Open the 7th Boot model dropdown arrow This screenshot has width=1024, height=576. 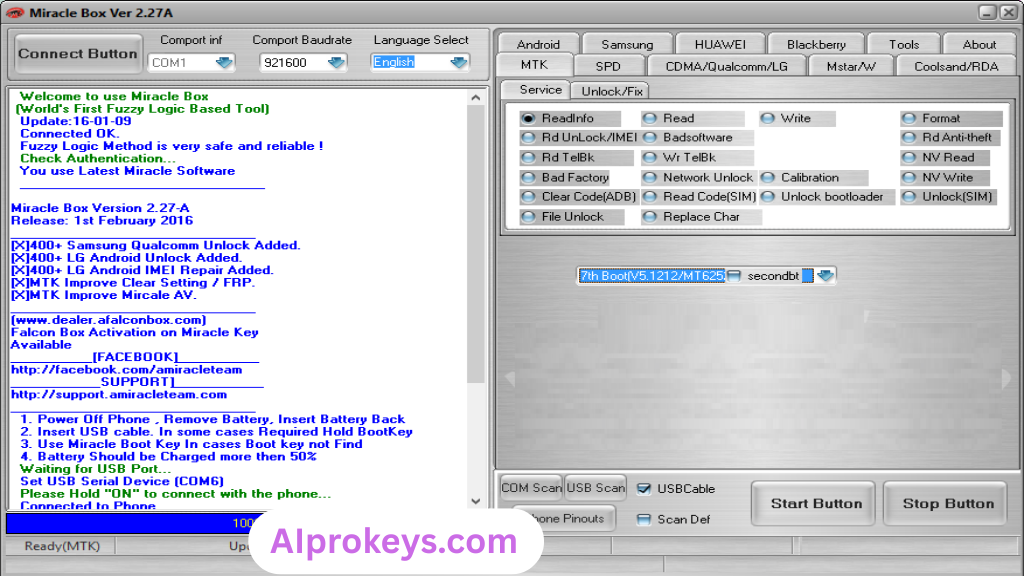(x=825, y=276)
